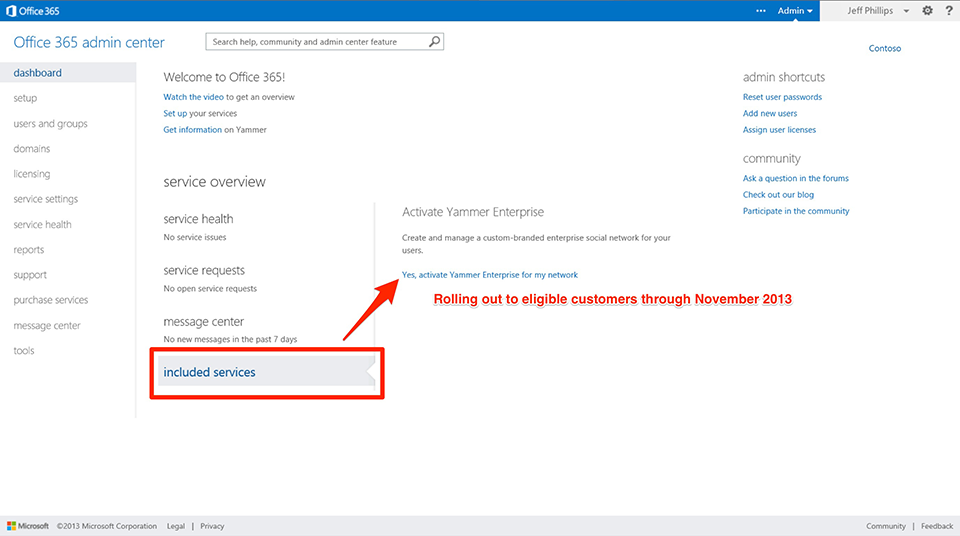Select service requests overview tab

(204, 270)
